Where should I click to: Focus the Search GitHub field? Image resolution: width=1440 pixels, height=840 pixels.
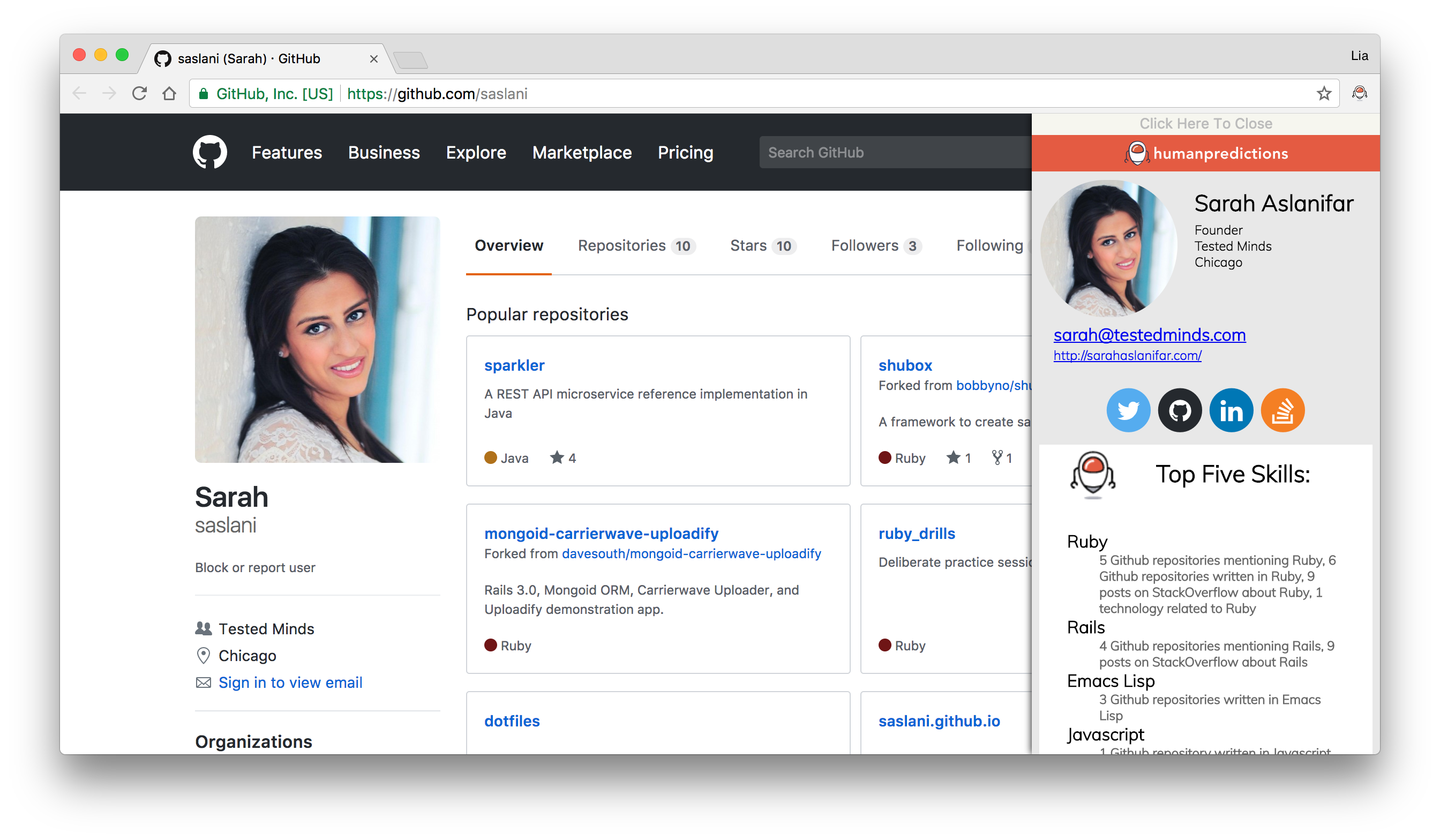point(895,153)
